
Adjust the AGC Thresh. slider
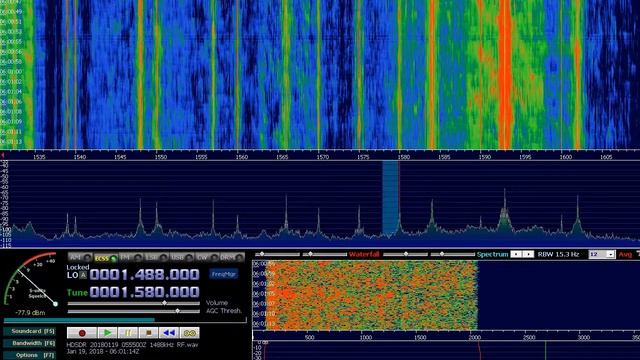pyautogui.click(x=133, y=311)
